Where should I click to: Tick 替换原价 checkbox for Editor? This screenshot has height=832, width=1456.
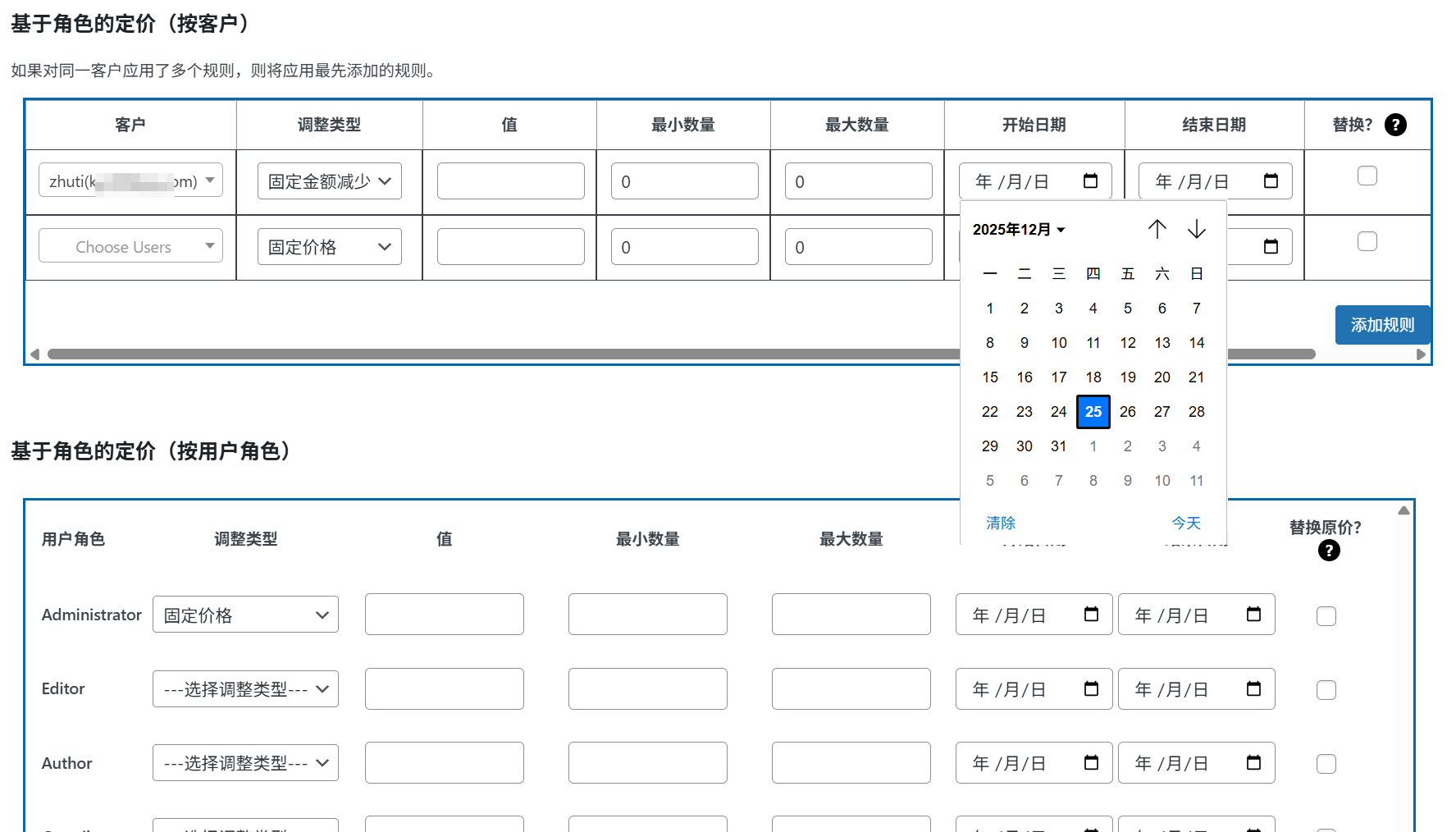pyautogui.click(x=1326, y=690)
